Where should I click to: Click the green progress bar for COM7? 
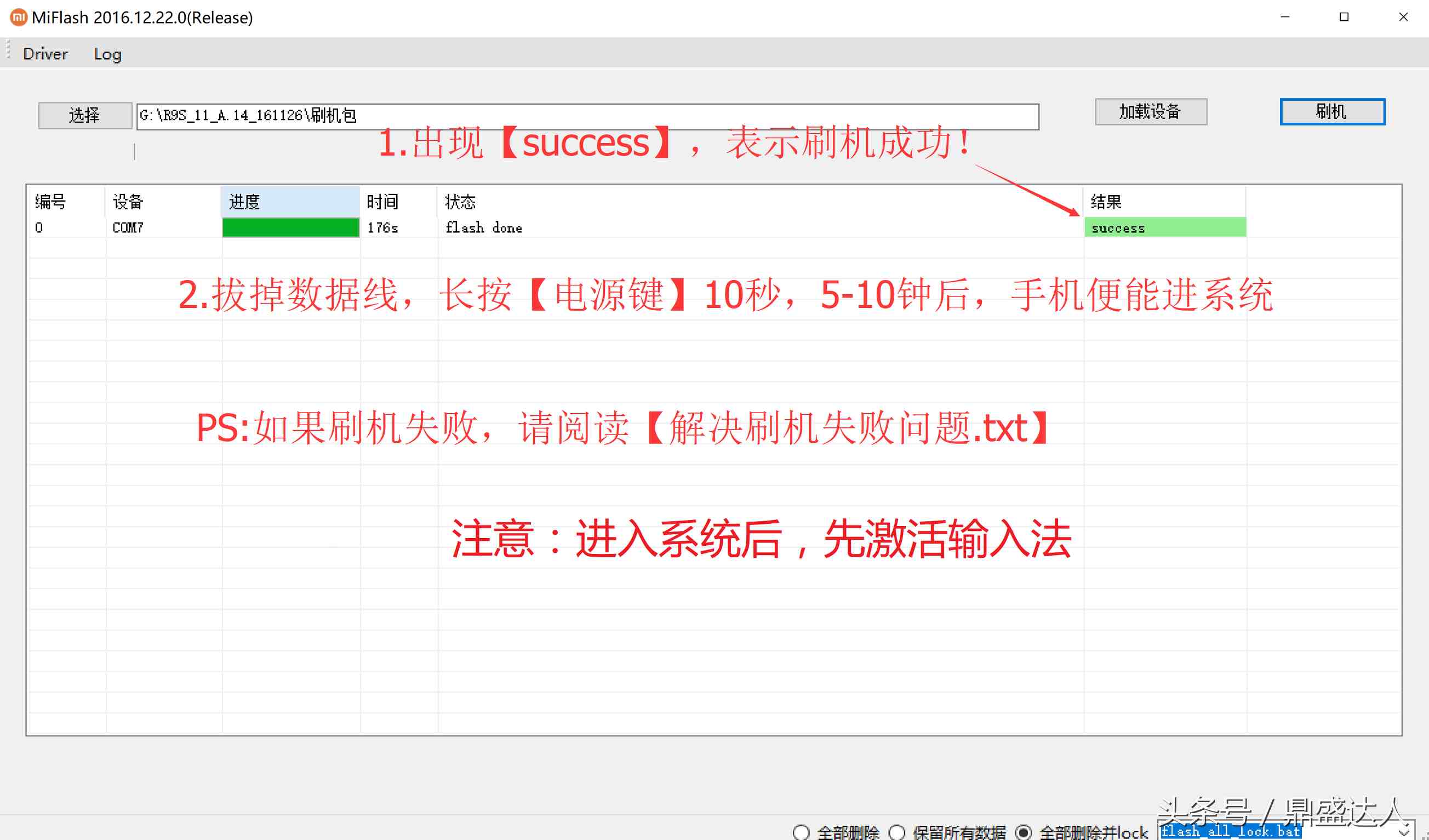(290, 227)
